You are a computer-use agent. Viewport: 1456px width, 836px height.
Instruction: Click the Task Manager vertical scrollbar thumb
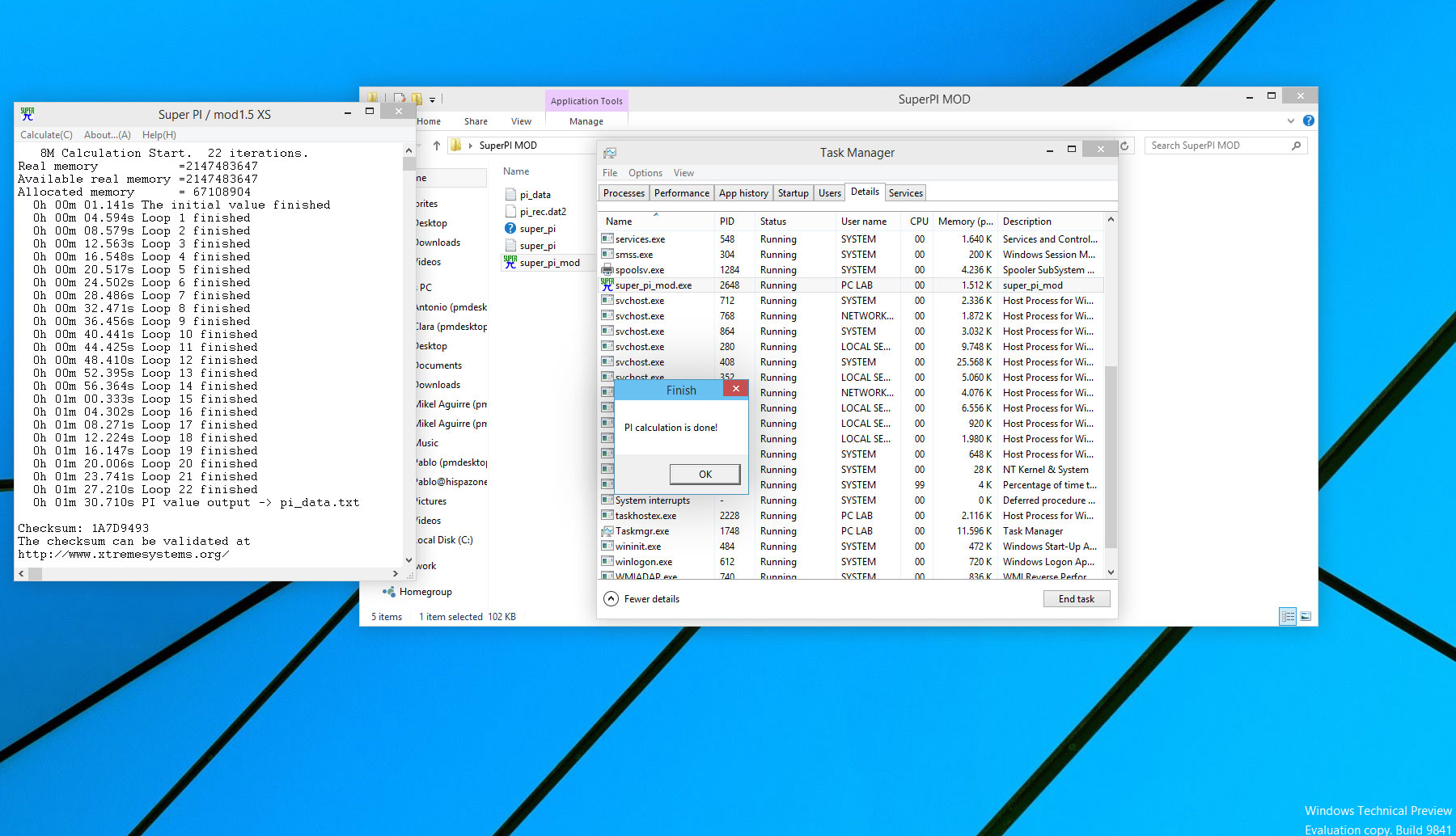click(x=1111, y=457)
